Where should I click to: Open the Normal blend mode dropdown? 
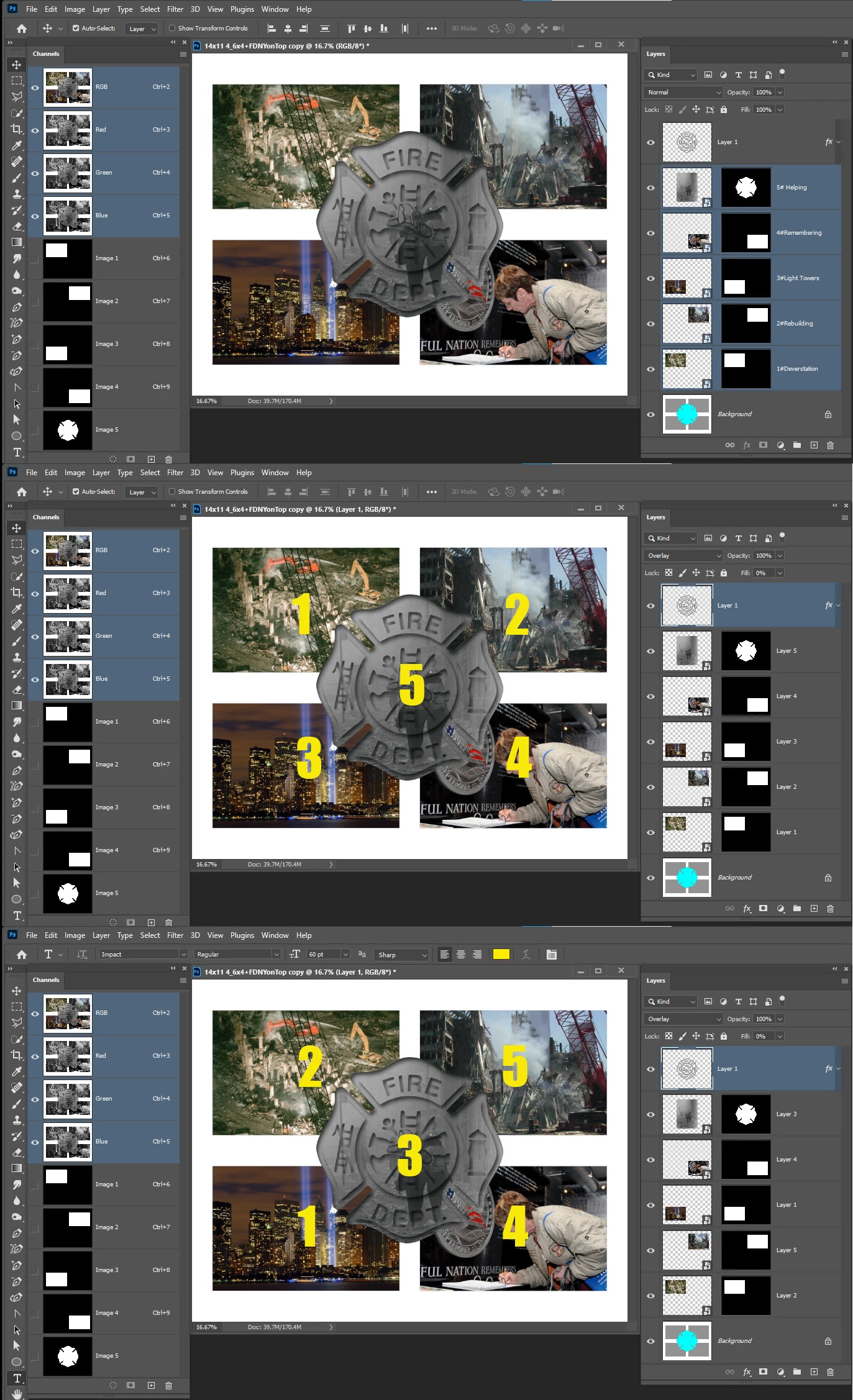pyautogui.click(x=683, y=92)
